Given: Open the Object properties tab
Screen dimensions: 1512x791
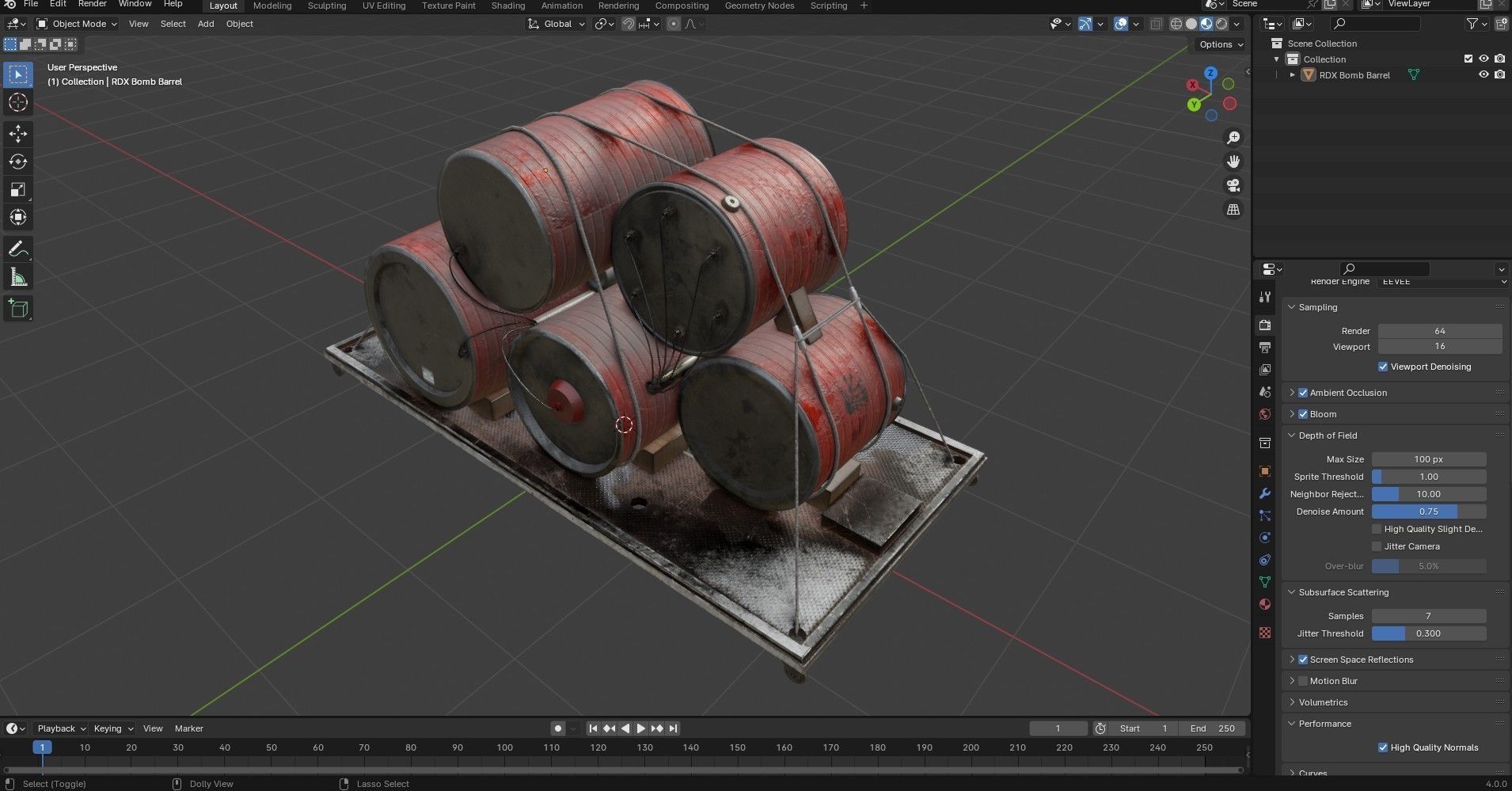Looking at the screenshot, I should click(x=1265, y=471).
